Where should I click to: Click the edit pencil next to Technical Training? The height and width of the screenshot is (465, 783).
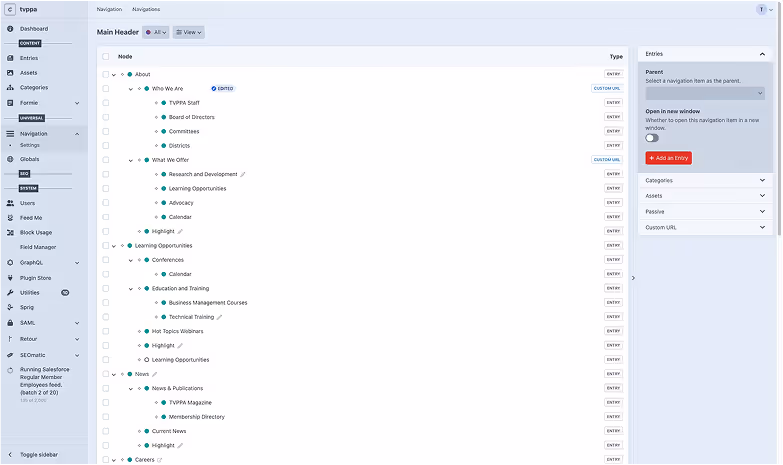219,317
